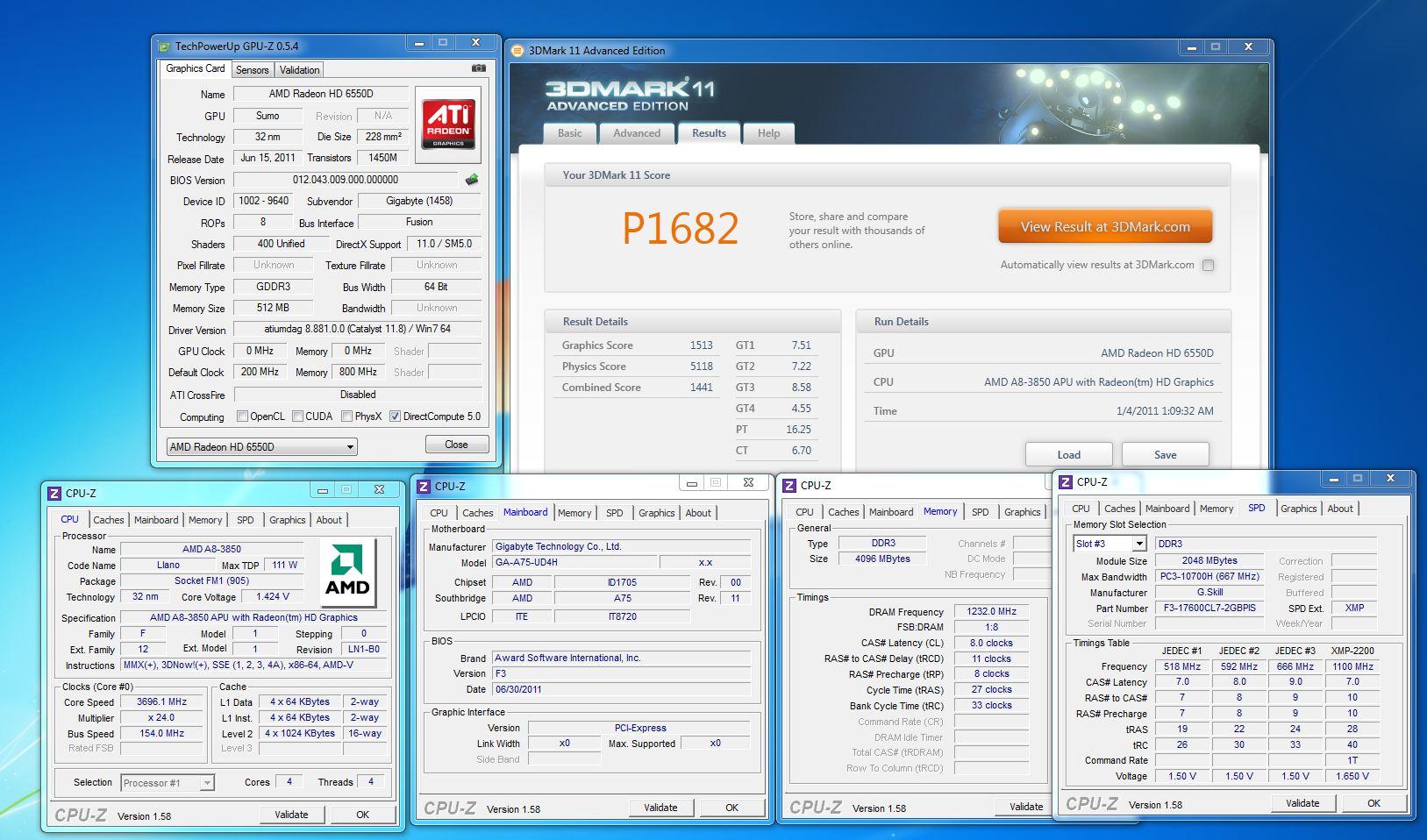This screenshot has width=1427, height=840.
Task: Click OK in the CPU-Z Mainboard window
Action: (731, 808)
